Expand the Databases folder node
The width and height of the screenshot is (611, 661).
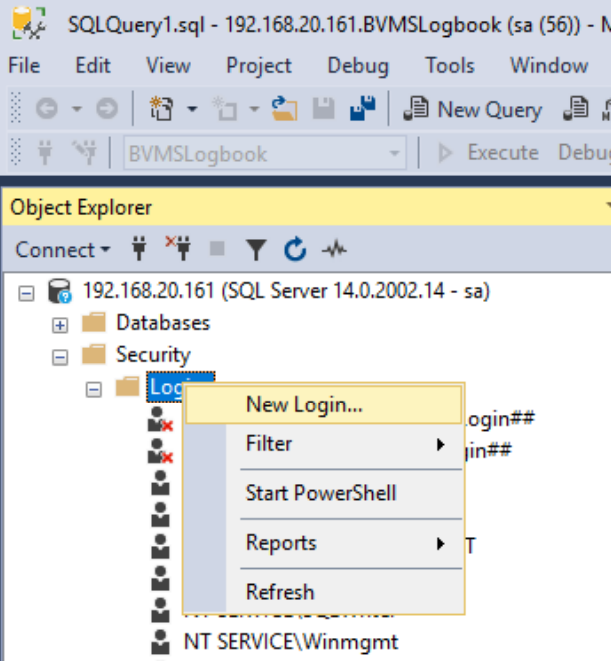tap(61, 324)
